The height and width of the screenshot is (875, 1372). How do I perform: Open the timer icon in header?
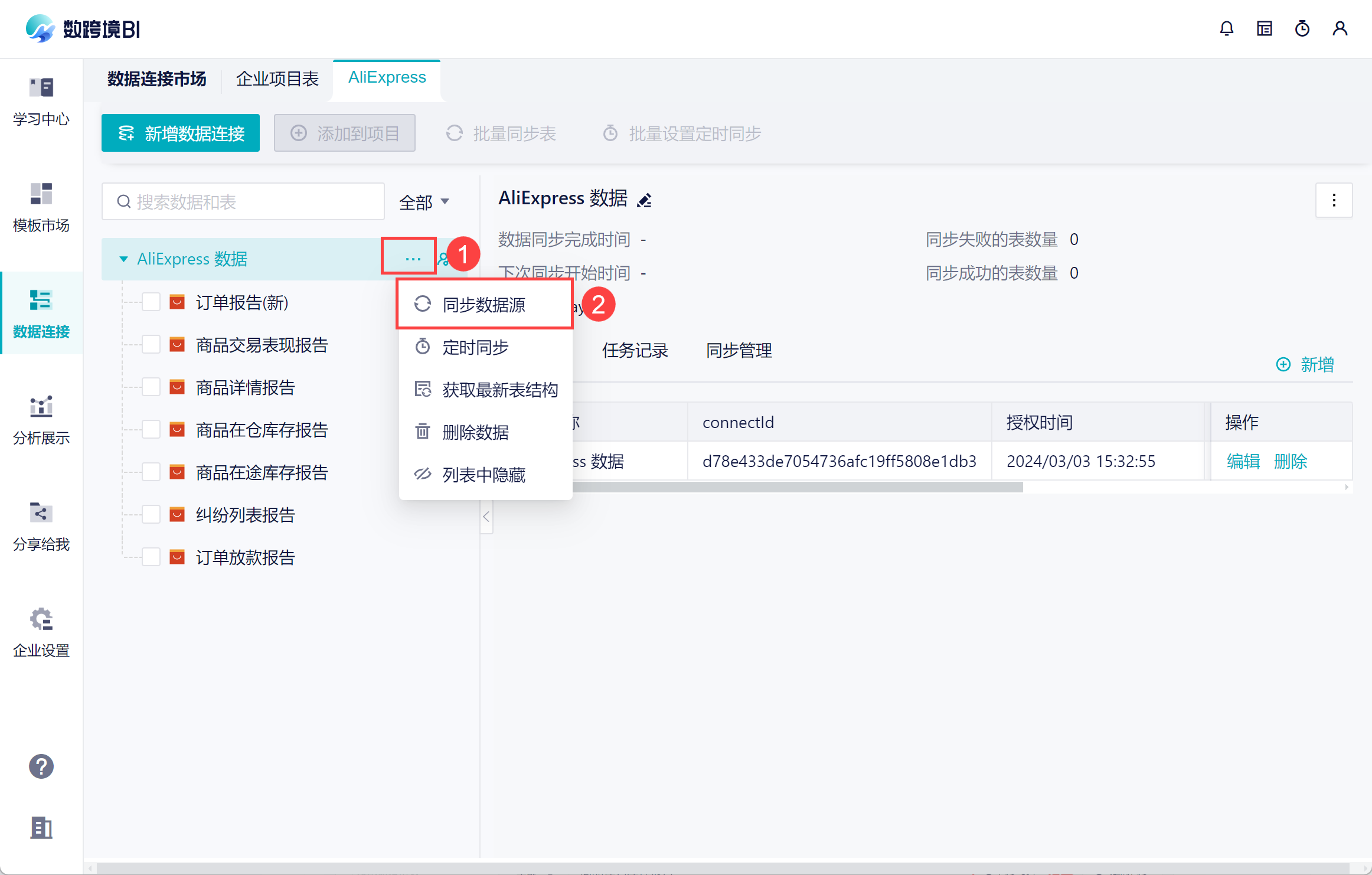pos(1302,28)
